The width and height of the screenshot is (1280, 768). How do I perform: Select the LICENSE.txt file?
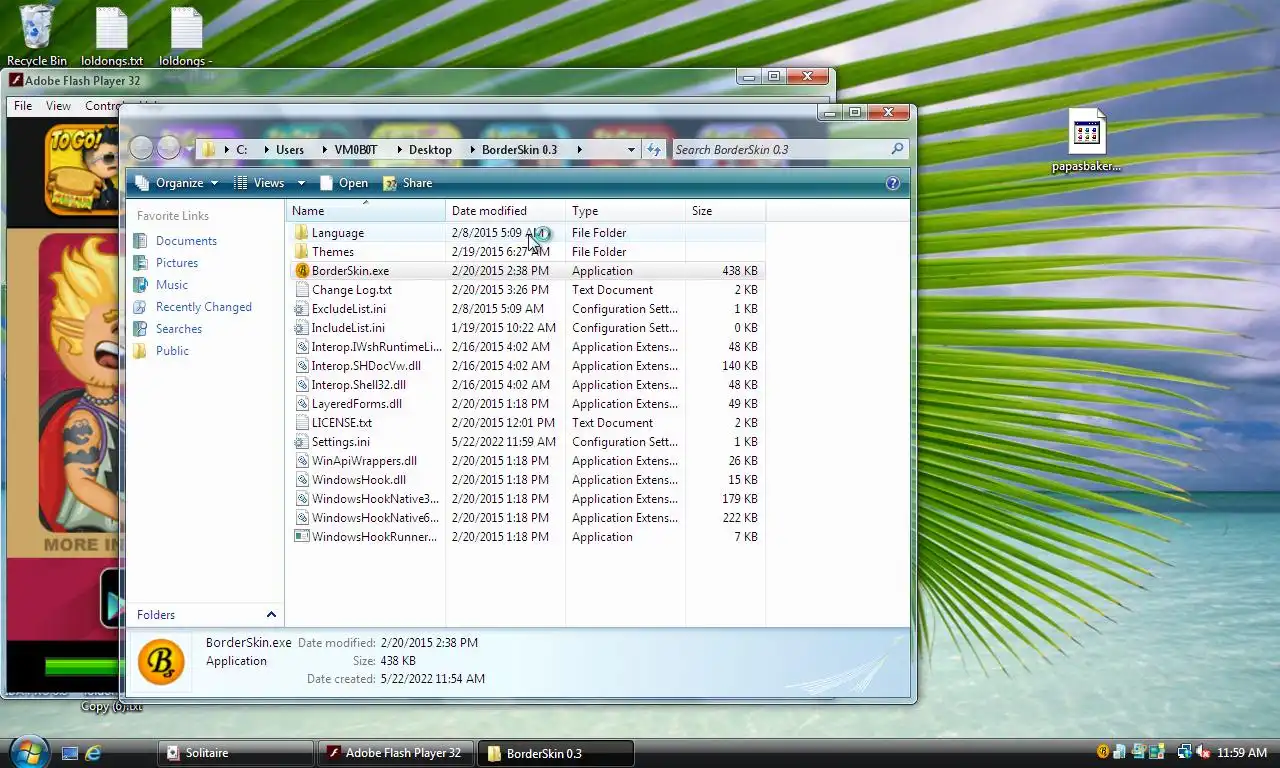(341, 423)
